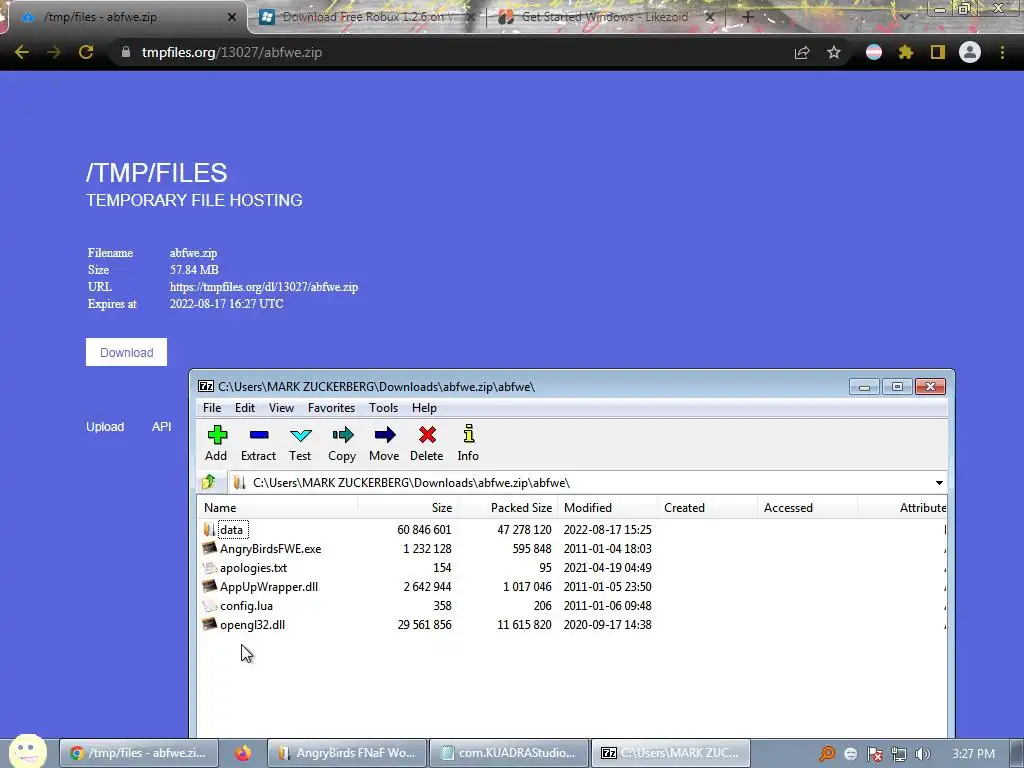Close the /tmp/files abfwe.zip tab

[x=232, y=17]
